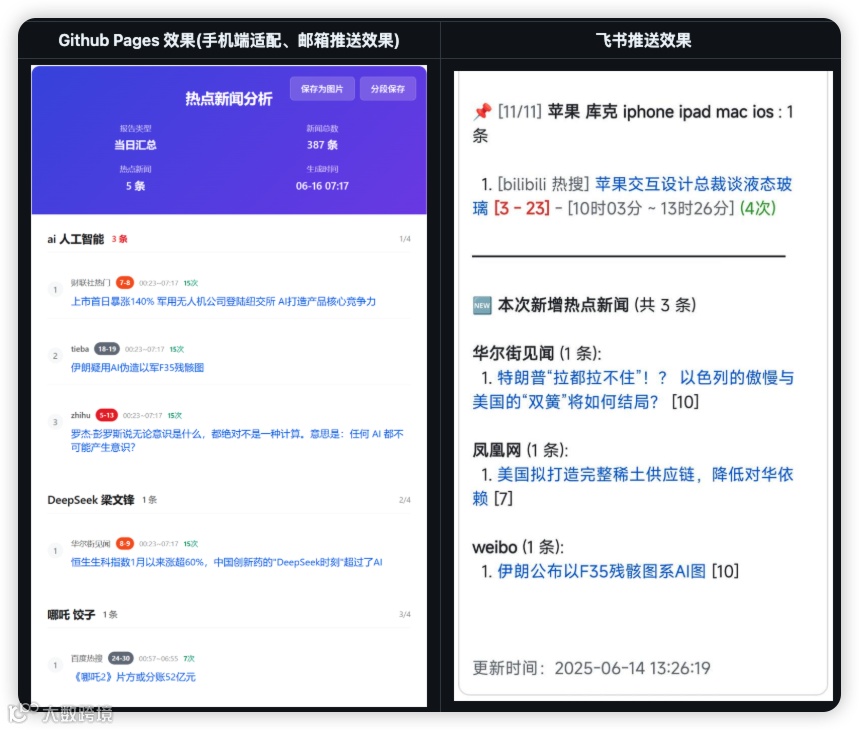Select the 哪吒 饺子 section heading
Image resolution: width=859 pixels, height=730 pixels.
pyautogui.click(x=71, y=614)
